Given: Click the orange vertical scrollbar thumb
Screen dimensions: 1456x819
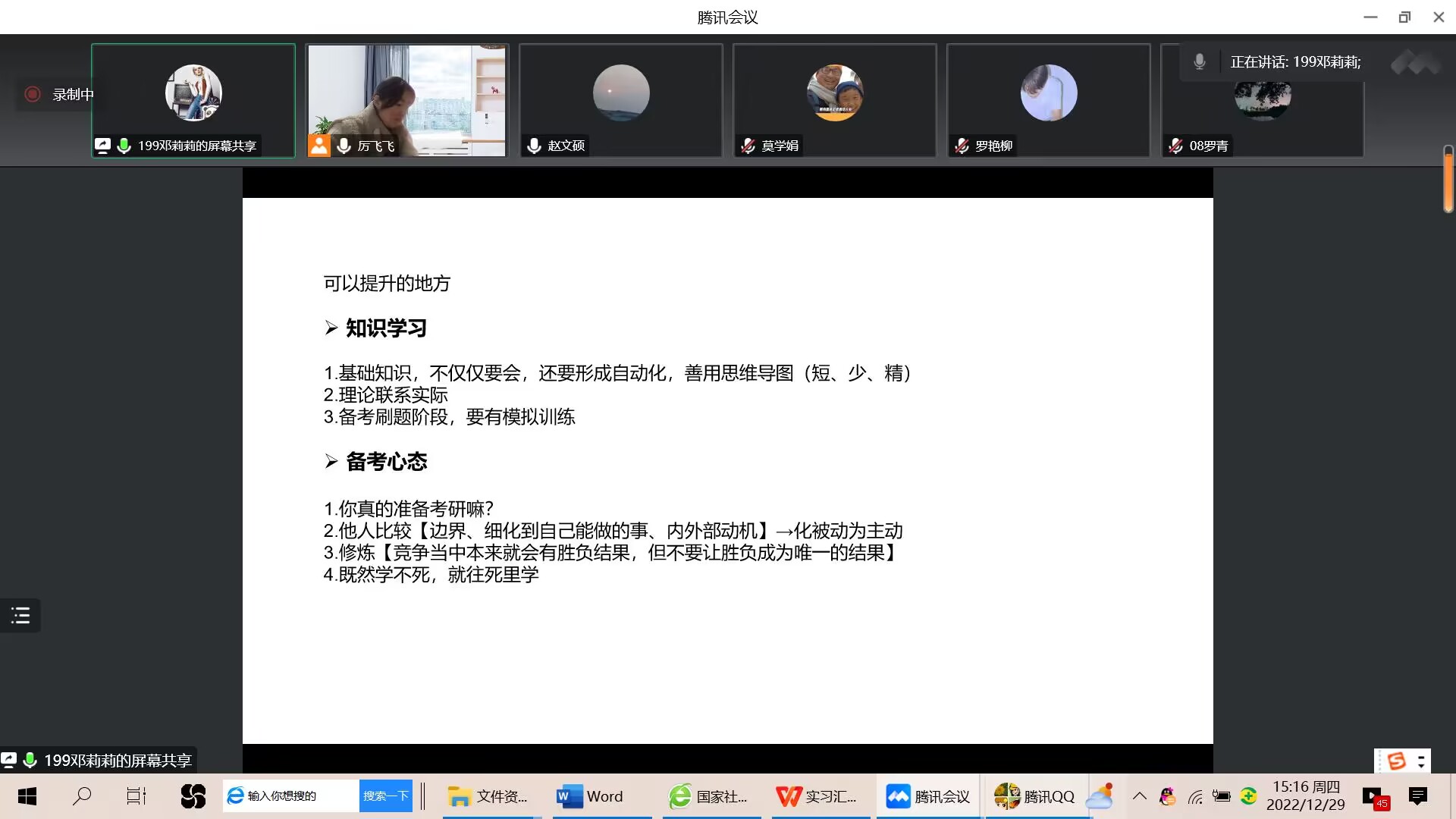Looking at the screenshot, I should [1448, 180].
